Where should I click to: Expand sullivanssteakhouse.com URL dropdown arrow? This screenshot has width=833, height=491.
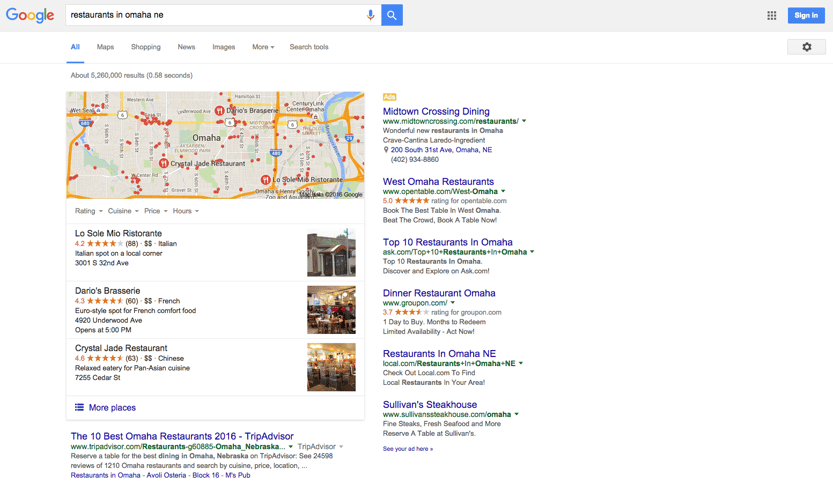coord(516,414)
